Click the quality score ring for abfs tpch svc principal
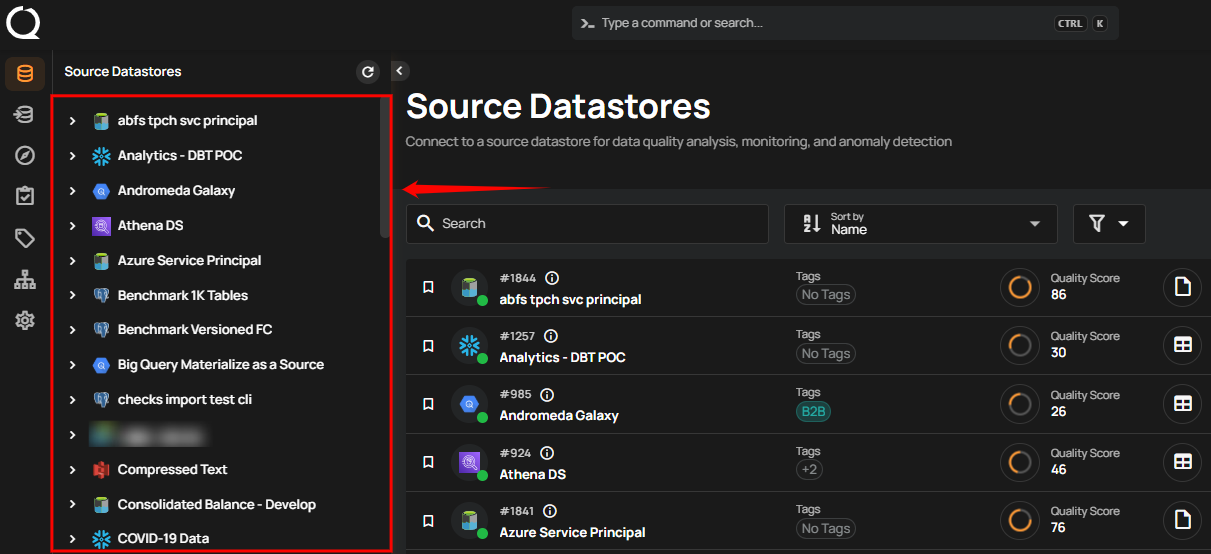Screen dimensions: 1211x554 click(1020, 288)
